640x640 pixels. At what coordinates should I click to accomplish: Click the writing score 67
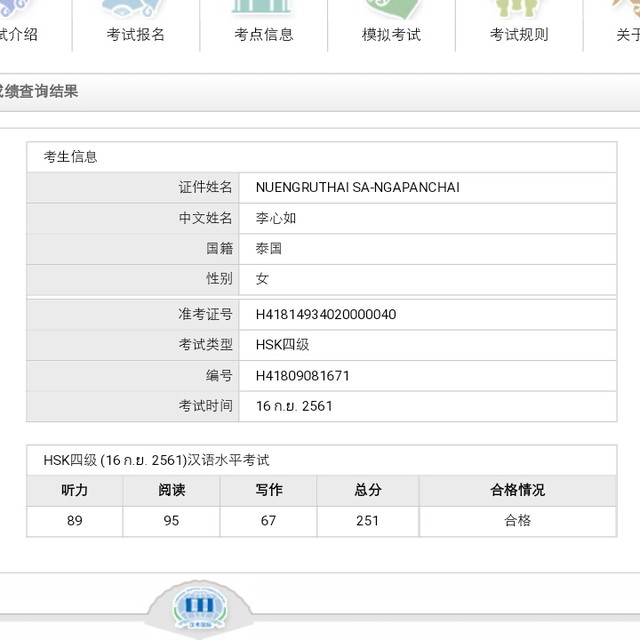pos(269,521)
